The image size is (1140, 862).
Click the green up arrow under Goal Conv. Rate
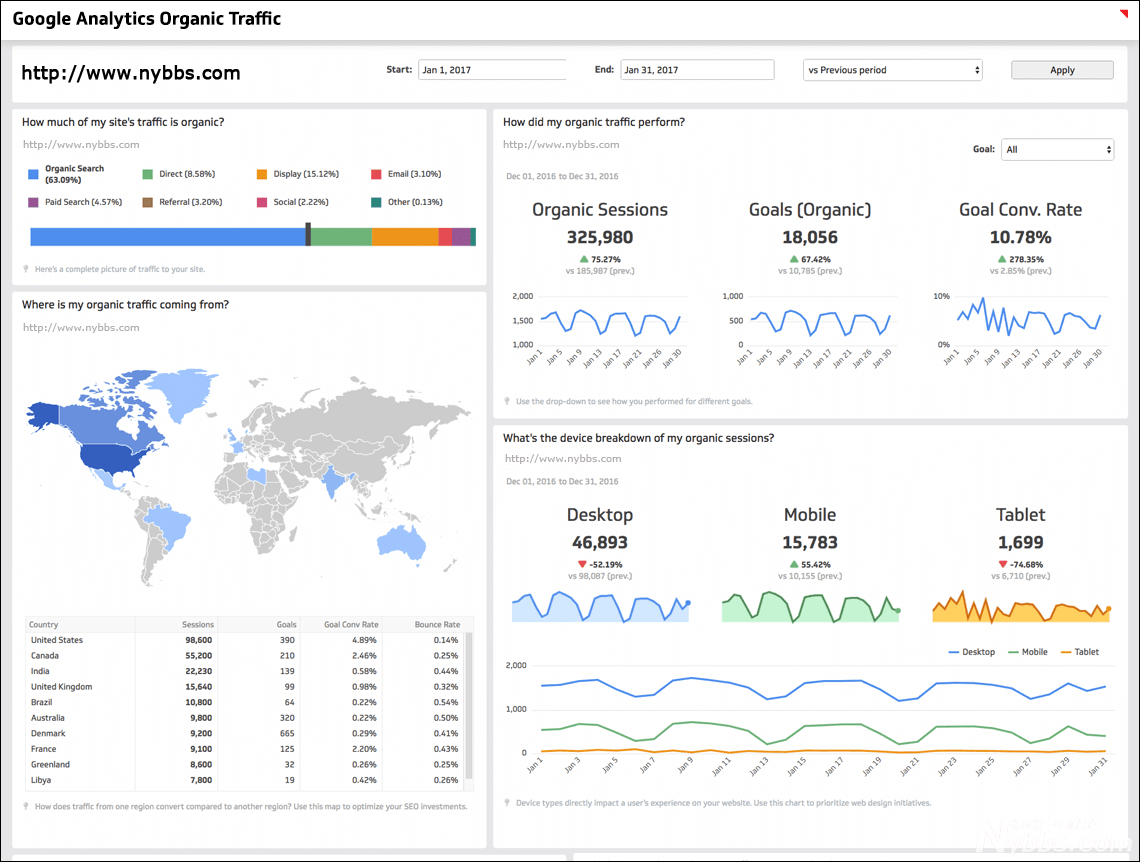(x=1002, y=259)
